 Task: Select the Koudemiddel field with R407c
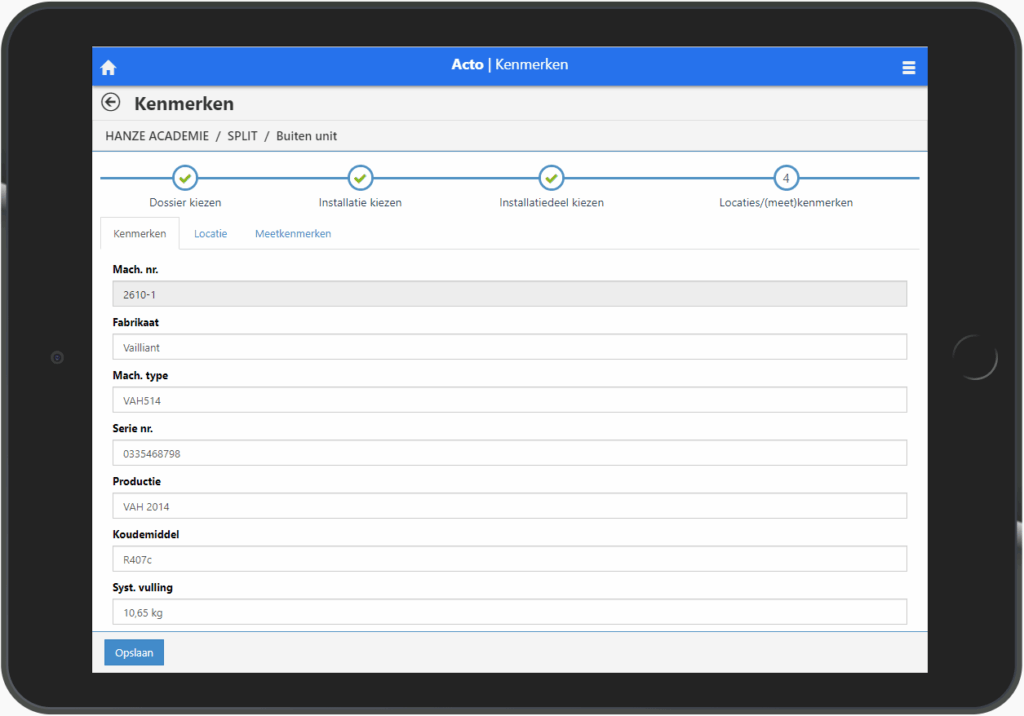click(509, 559)
